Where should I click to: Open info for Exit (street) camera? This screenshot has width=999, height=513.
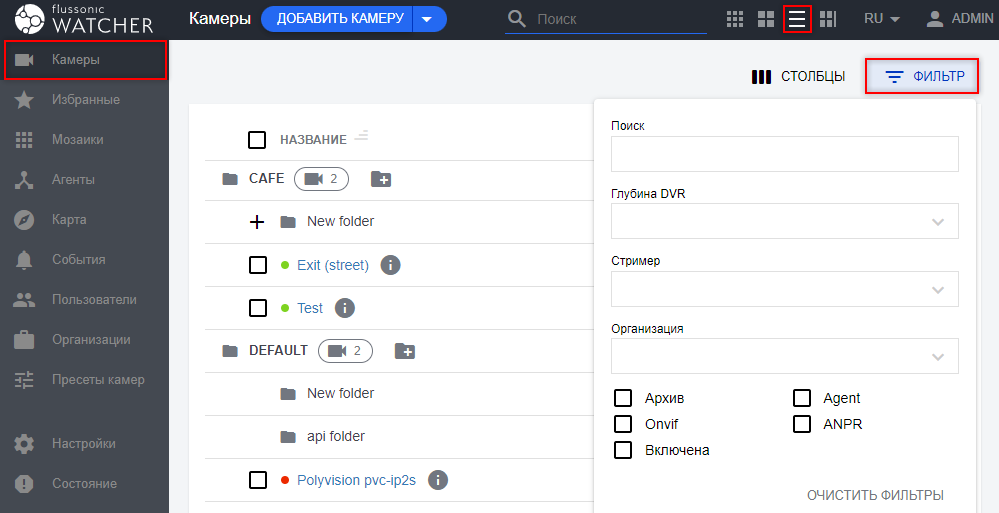tap(391, 265)
